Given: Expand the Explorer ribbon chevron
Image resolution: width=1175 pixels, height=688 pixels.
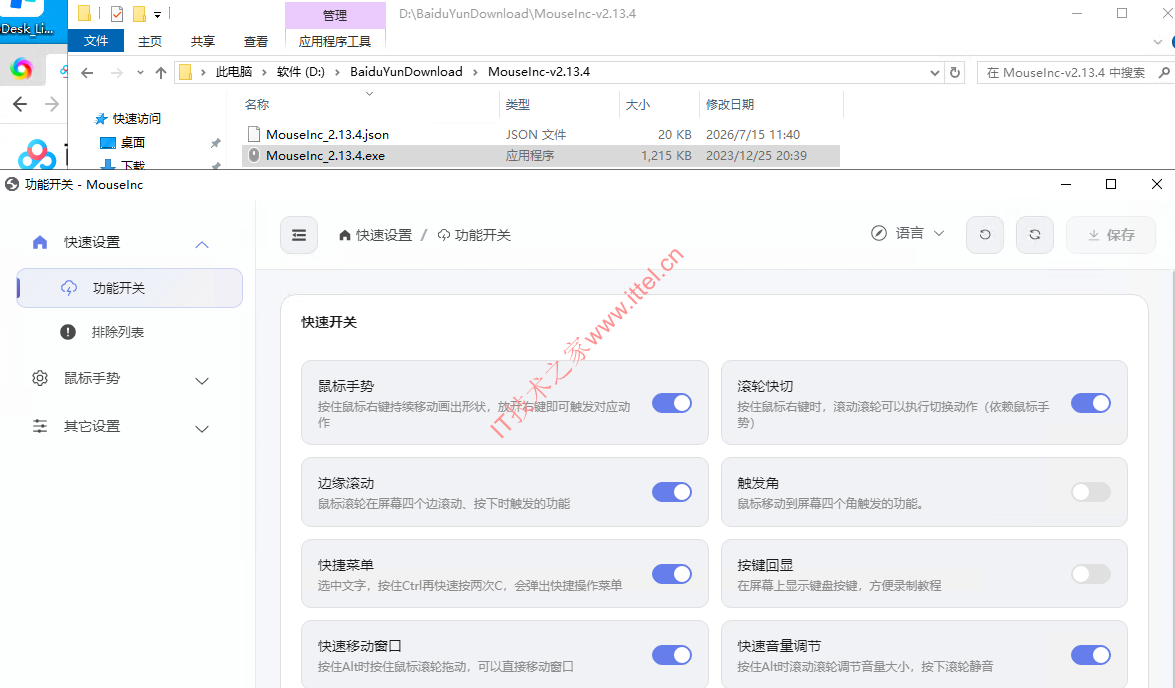Looking at the screenshot, I should 1158,41.
